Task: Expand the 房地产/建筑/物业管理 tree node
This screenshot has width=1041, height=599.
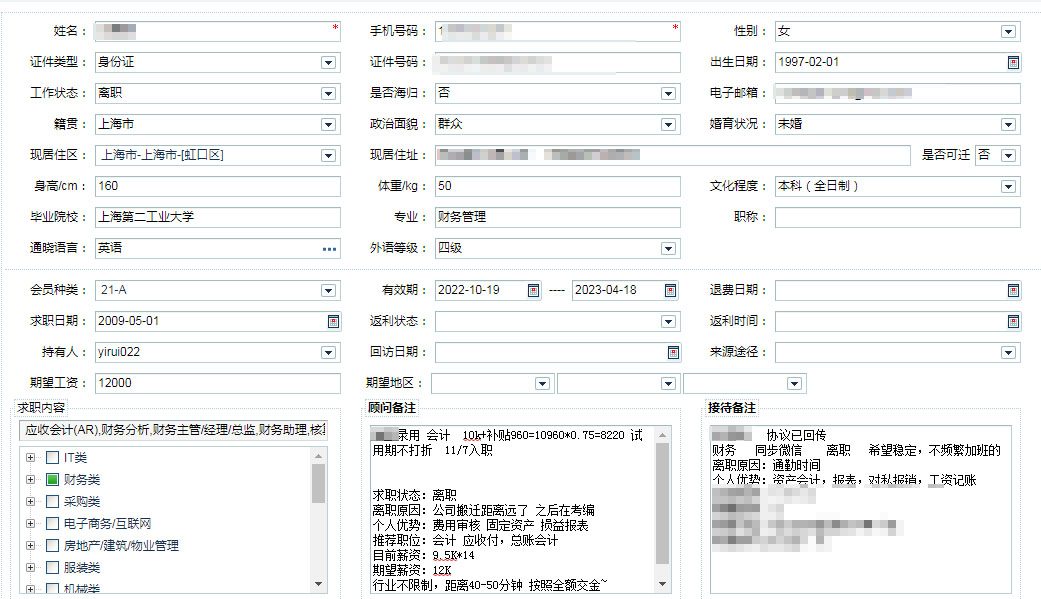Action: (x=30, y=545)
